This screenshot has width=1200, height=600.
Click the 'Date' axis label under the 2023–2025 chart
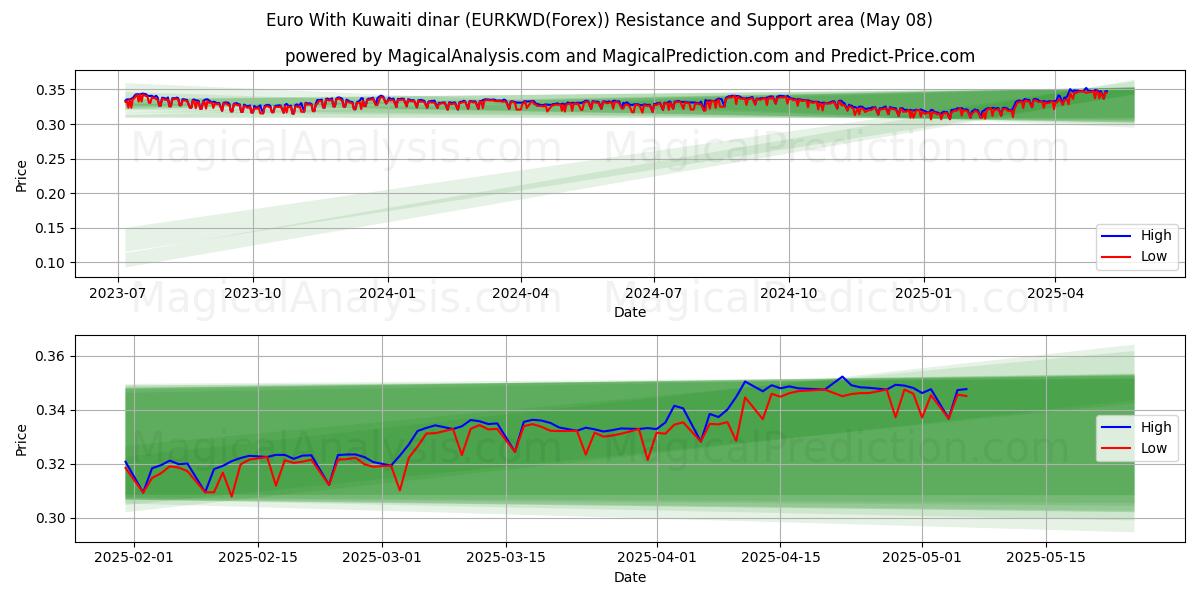point(630,312)
